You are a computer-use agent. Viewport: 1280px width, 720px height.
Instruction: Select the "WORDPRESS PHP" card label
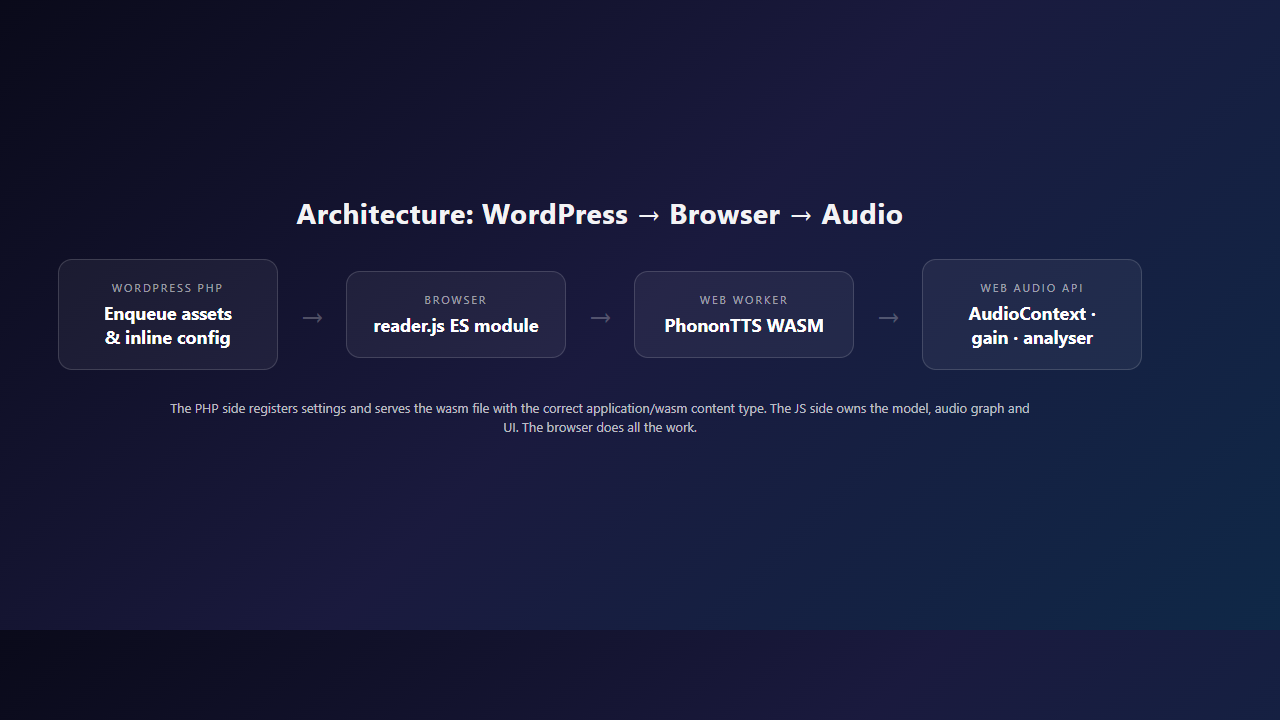pyautogui.click(x=168, y=288)
